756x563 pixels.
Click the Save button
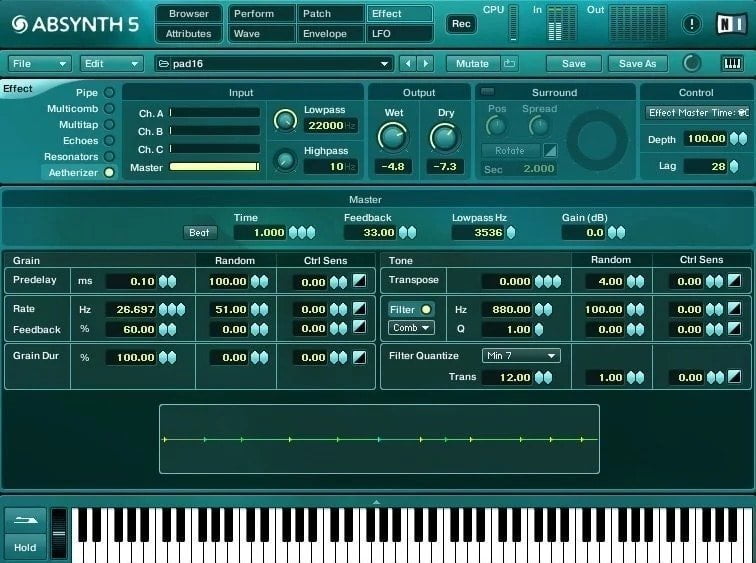pos(573,64)
